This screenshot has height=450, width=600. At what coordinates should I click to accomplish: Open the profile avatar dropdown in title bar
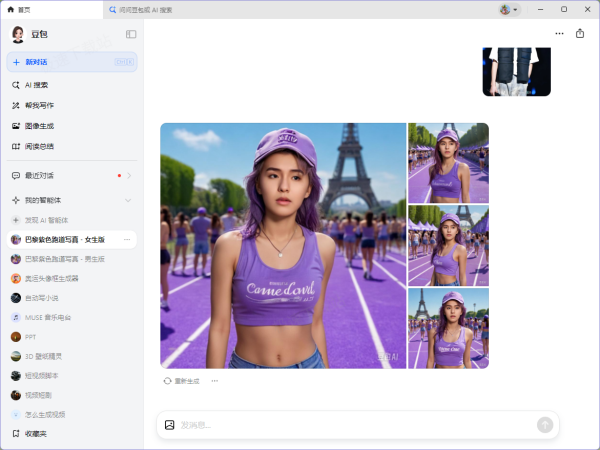pyautogui.click(x=509, y=9)
